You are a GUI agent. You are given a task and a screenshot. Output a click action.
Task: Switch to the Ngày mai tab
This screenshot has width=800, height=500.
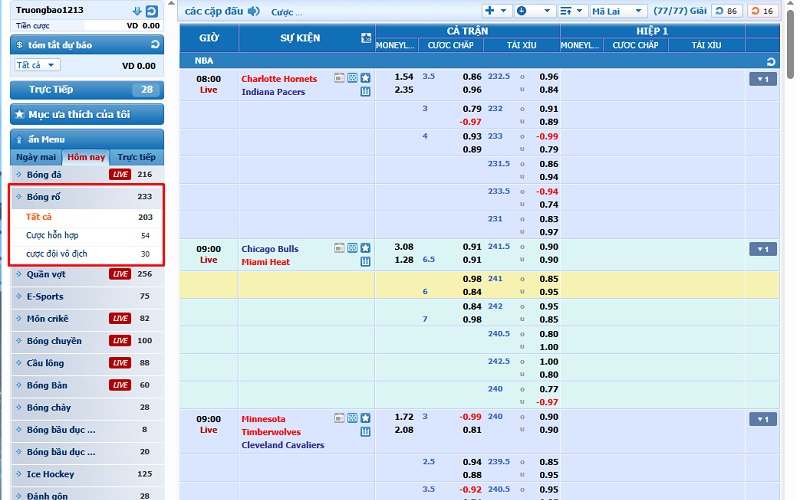(36, 157)
